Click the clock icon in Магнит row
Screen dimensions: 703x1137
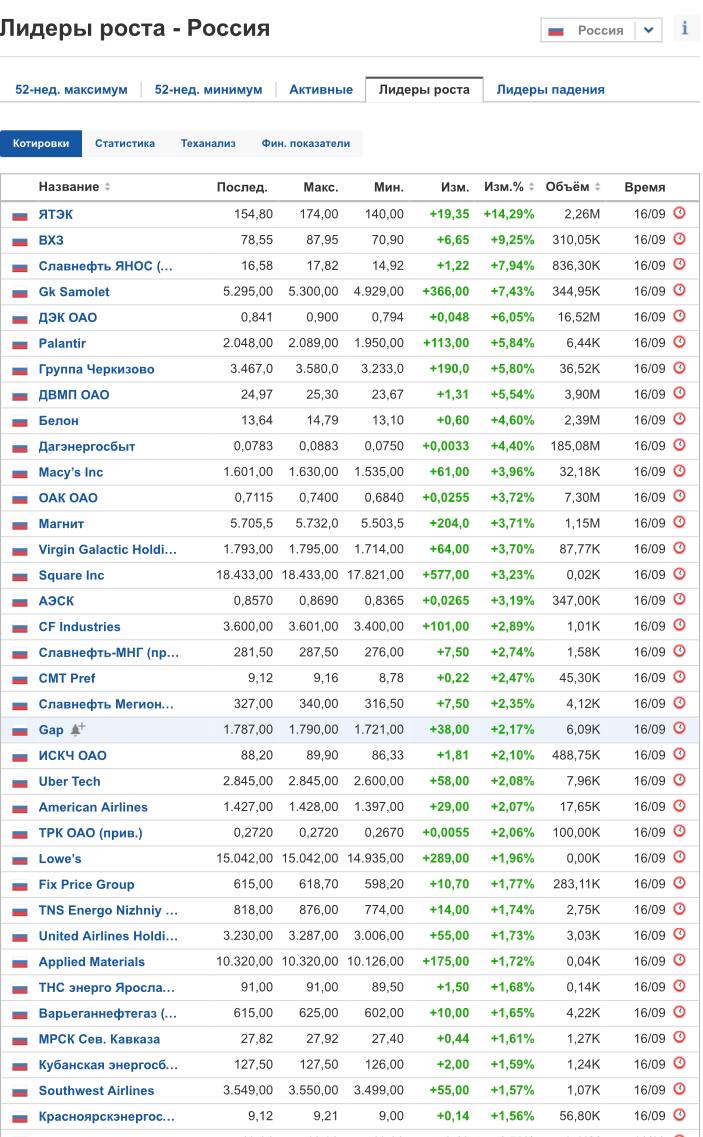[680, 522]
